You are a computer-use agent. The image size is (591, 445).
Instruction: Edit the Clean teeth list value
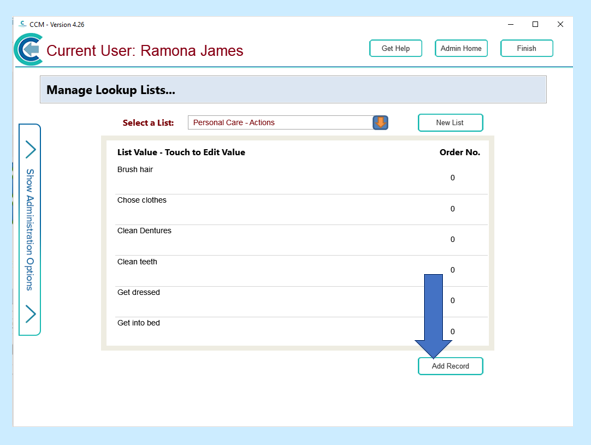click(x=137, y=261)
